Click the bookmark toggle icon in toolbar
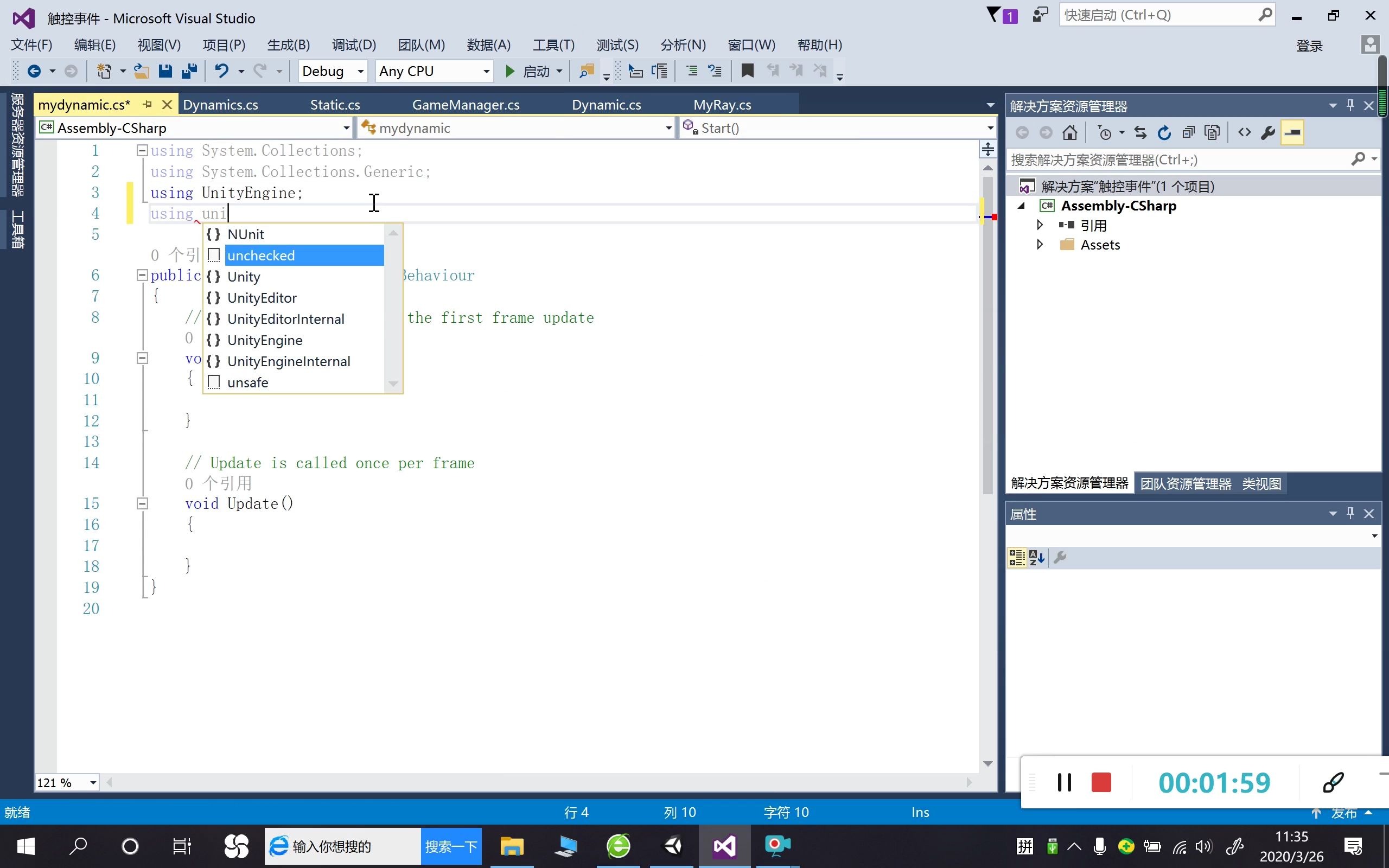 point(747,71)
